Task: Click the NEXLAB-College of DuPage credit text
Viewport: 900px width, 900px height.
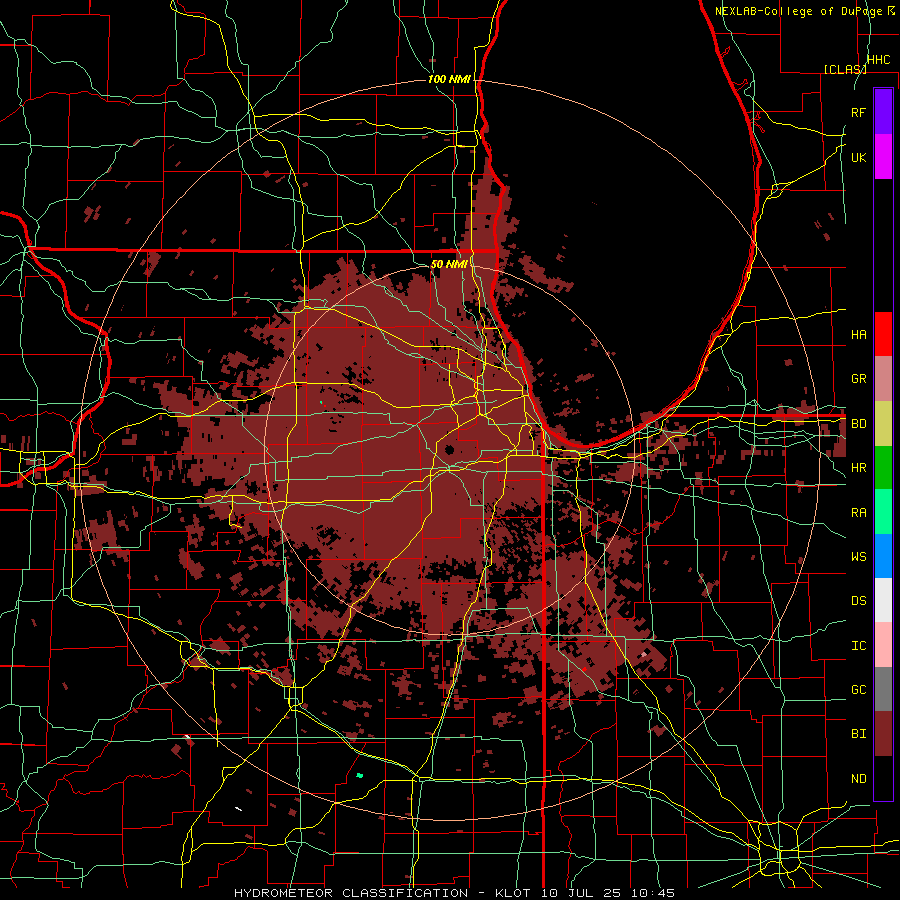Action: click(798, 11)
